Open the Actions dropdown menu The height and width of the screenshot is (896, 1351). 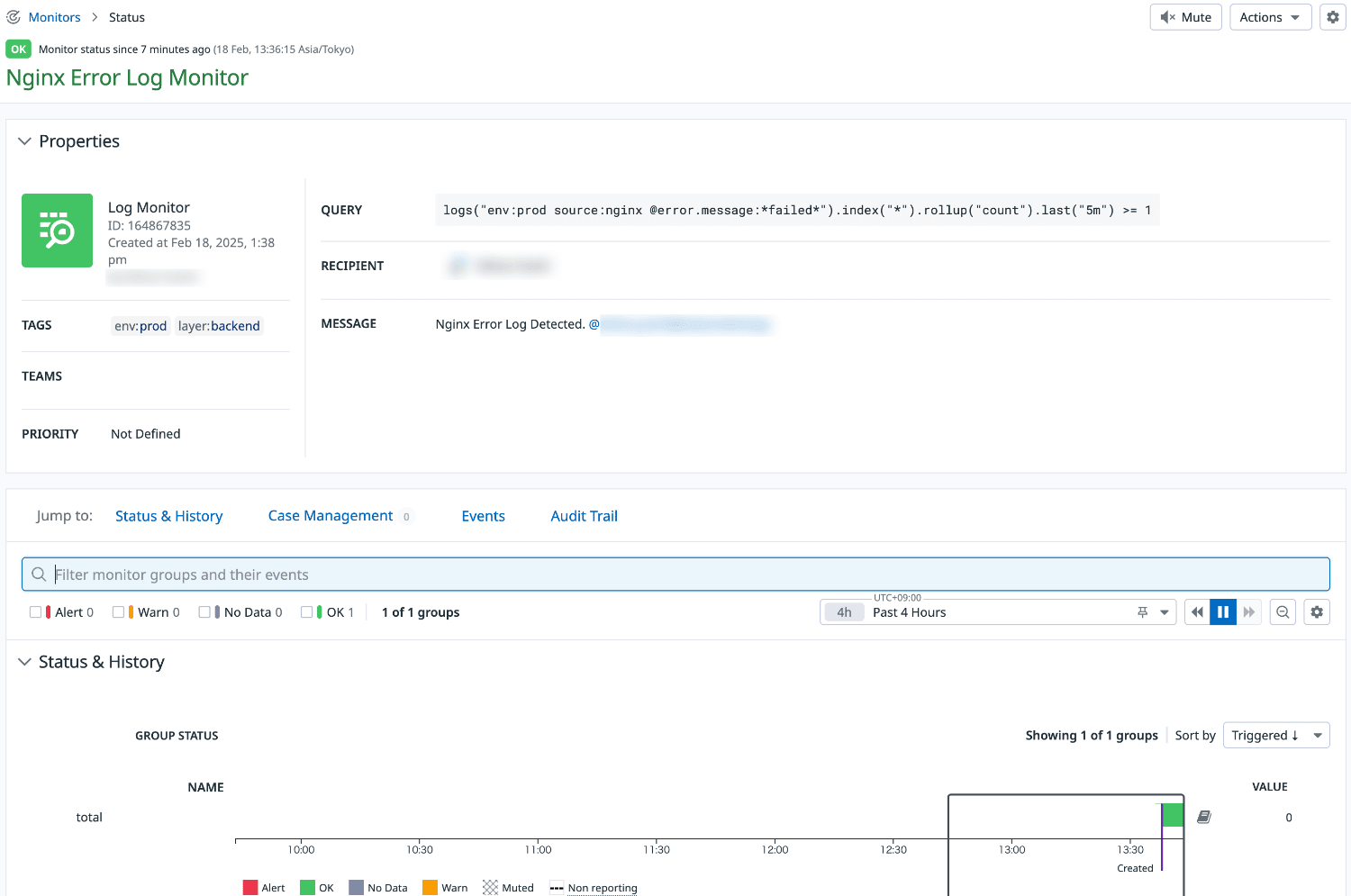[1270, 17]
